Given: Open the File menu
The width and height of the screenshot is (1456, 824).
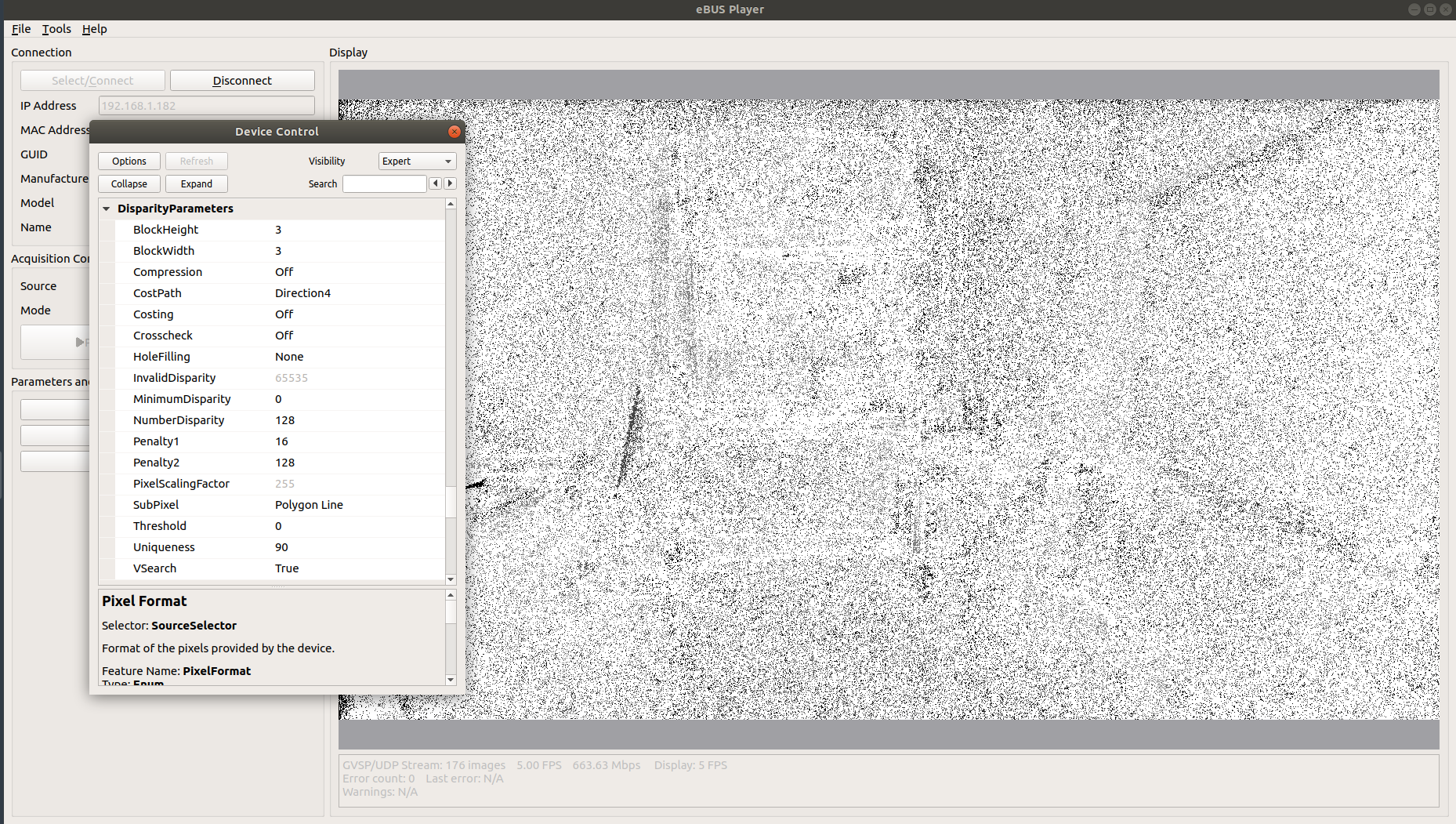Looking at the screenshot, I should coord(21,29).
